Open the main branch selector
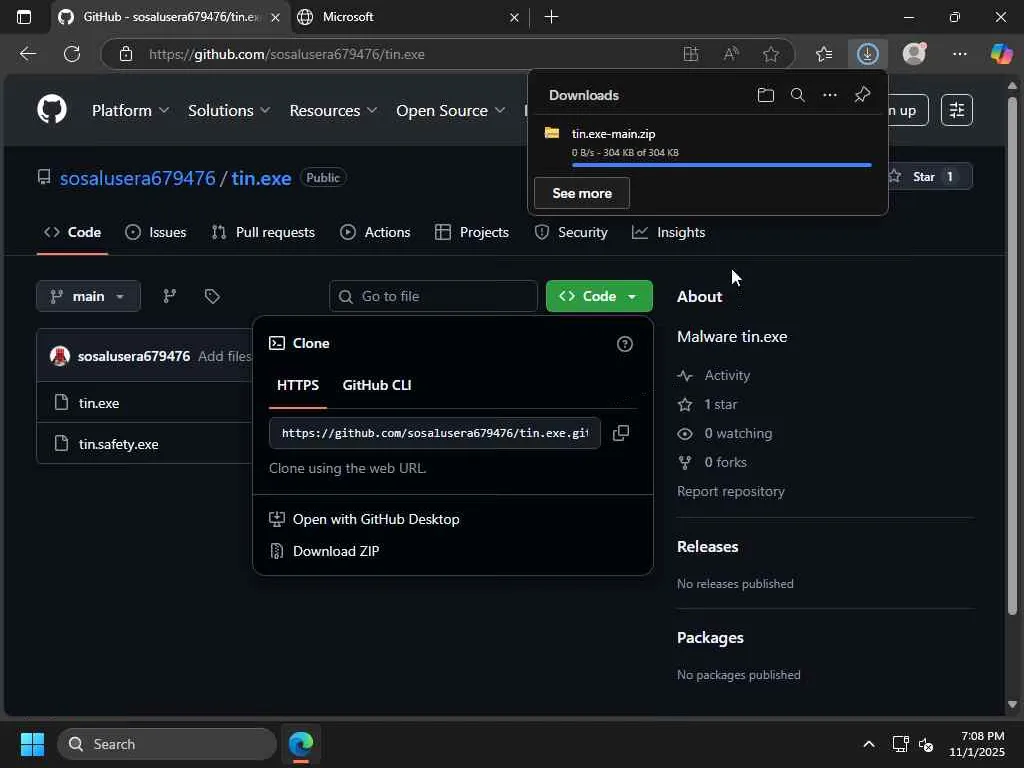 (88, 296)
